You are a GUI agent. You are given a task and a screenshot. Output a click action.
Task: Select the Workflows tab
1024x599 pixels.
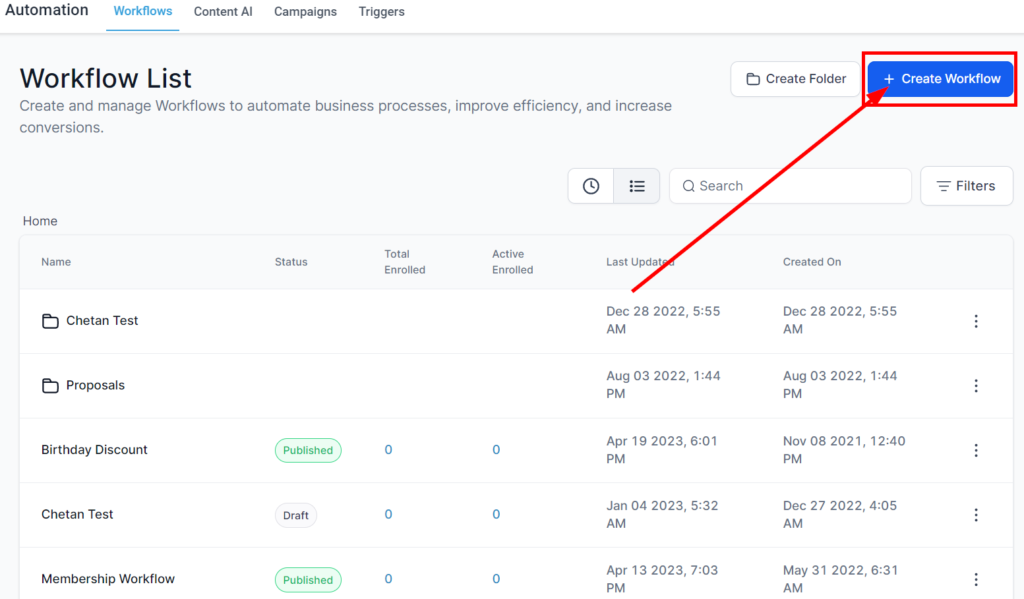(x=142, y=12)
